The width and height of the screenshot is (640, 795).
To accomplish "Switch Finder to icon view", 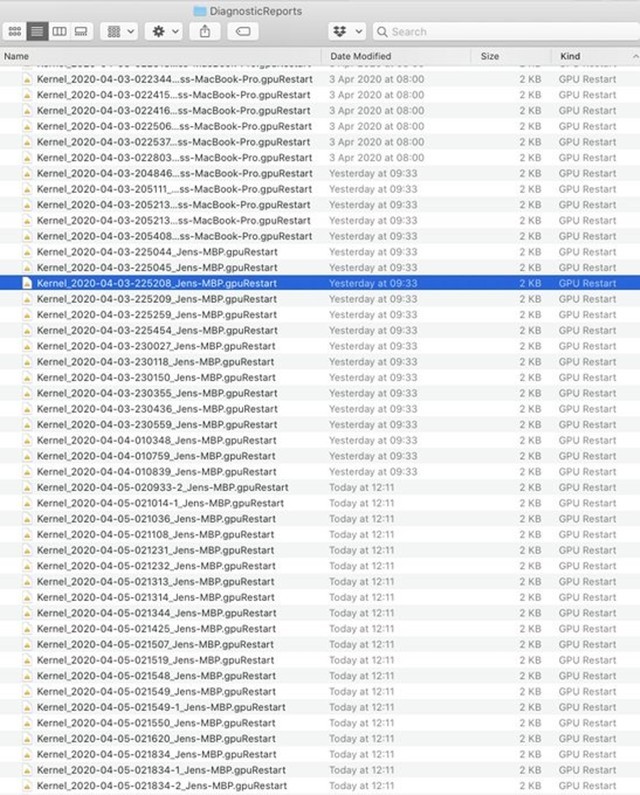I will click(x=15, y=31).
